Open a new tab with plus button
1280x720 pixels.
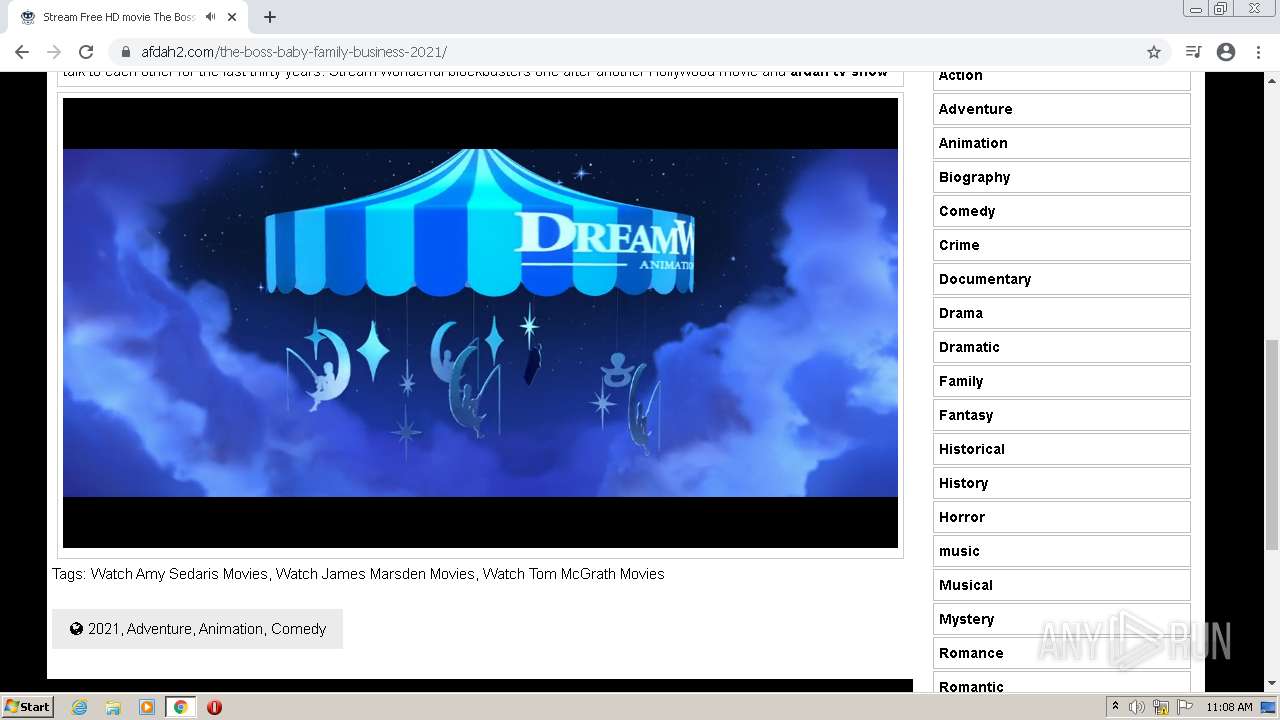click(270, 17)
